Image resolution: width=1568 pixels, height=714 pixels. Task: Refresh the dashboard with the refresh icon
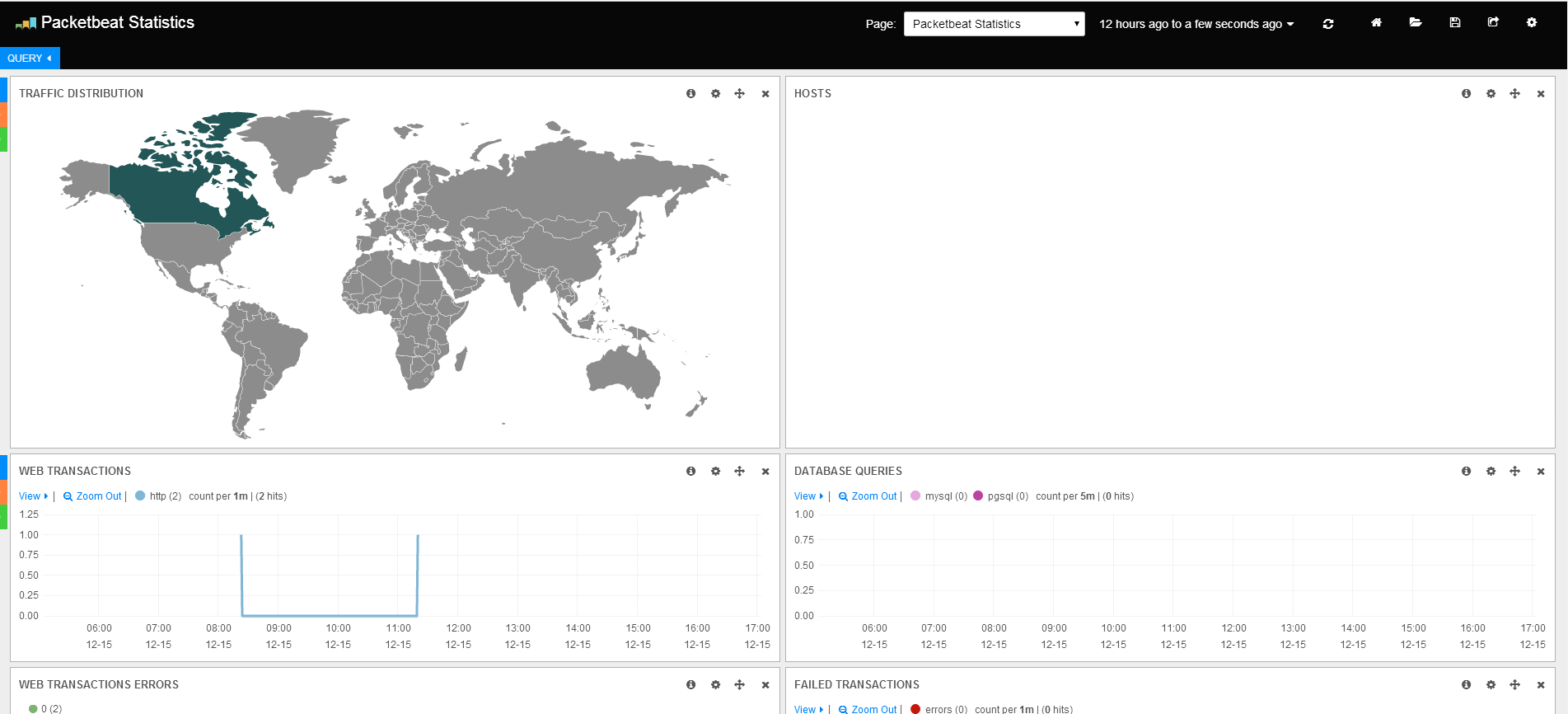pos(1328,24)
